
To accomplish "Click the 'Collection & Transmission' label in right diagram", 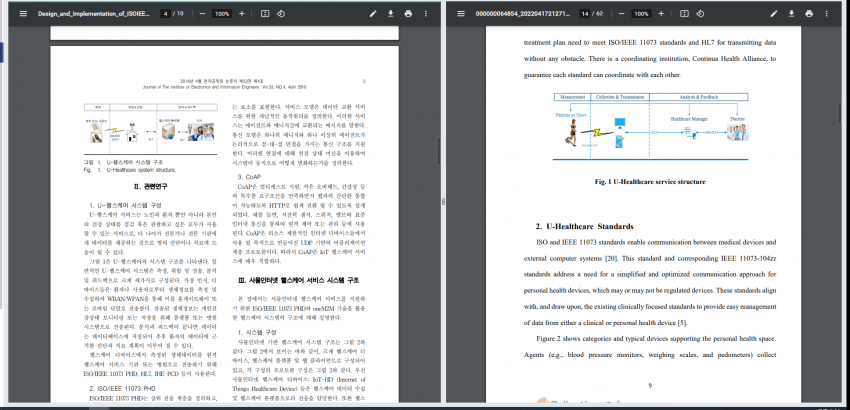I will (x=620, y=97).
